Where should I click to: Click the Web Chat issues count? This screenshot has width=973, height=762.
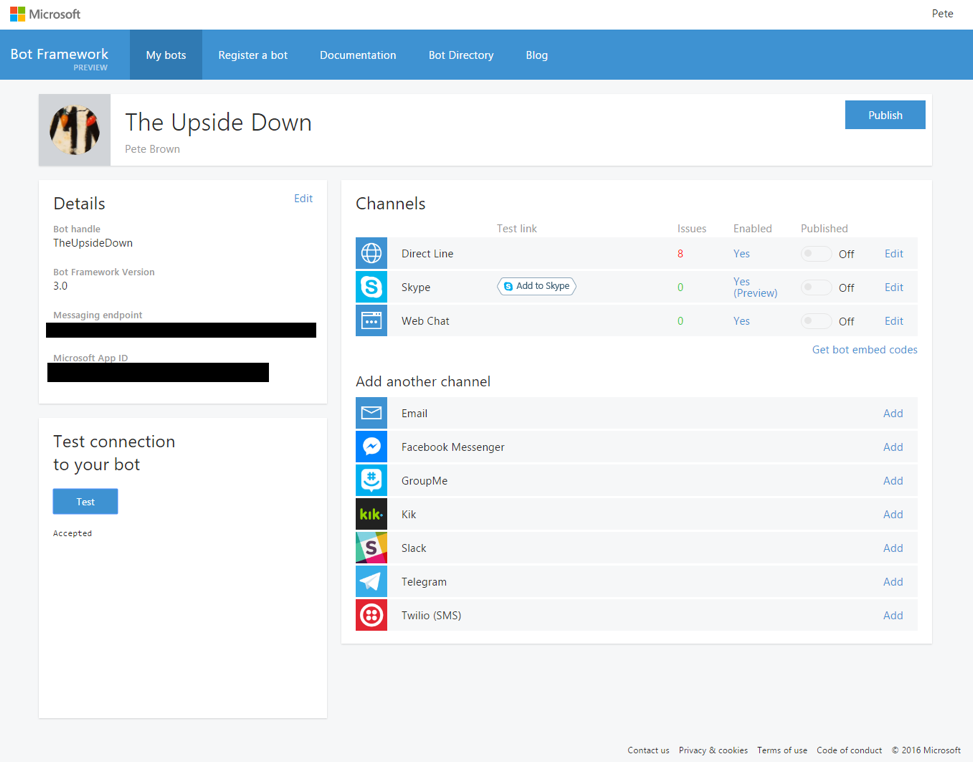pos(680,321)
